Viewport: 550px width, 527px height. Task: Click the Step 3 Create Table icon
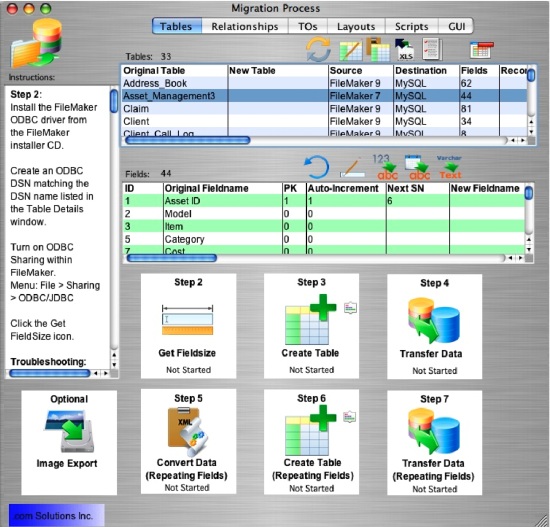311,320
